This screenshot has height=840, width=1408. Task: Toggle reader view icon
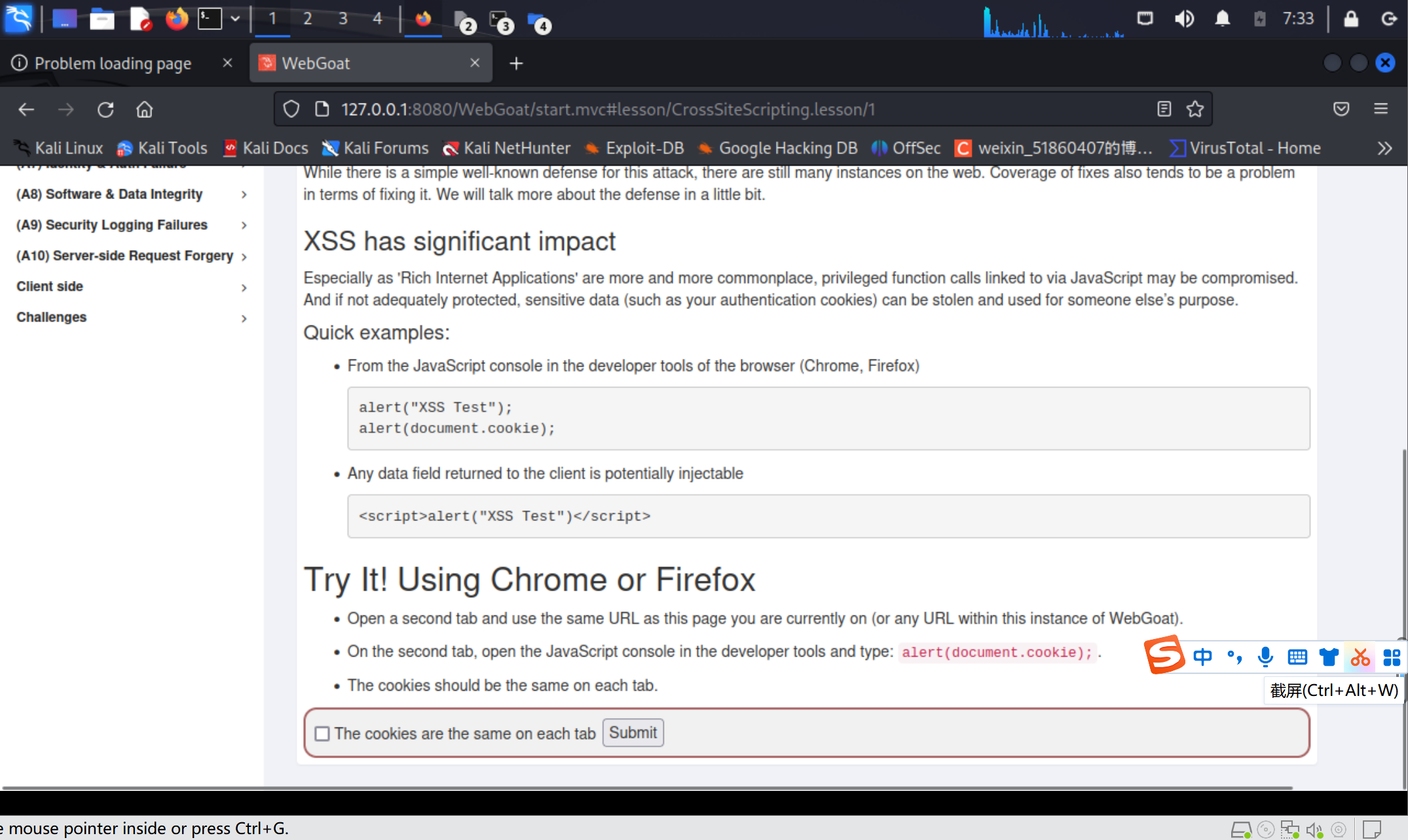coord(1164,109)
